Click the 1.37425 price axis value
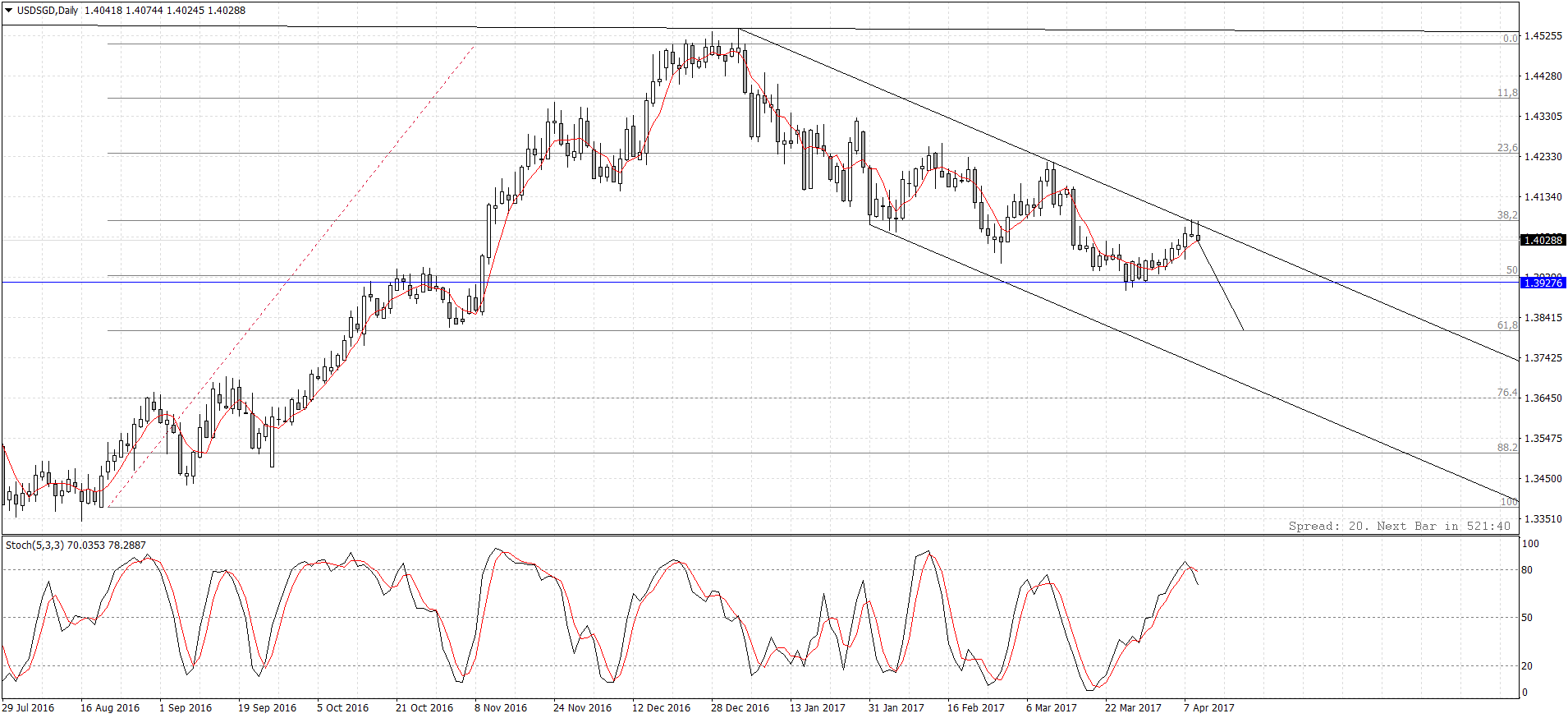This screenshot has width=1568, height=718. click(x=1543, y=358)
